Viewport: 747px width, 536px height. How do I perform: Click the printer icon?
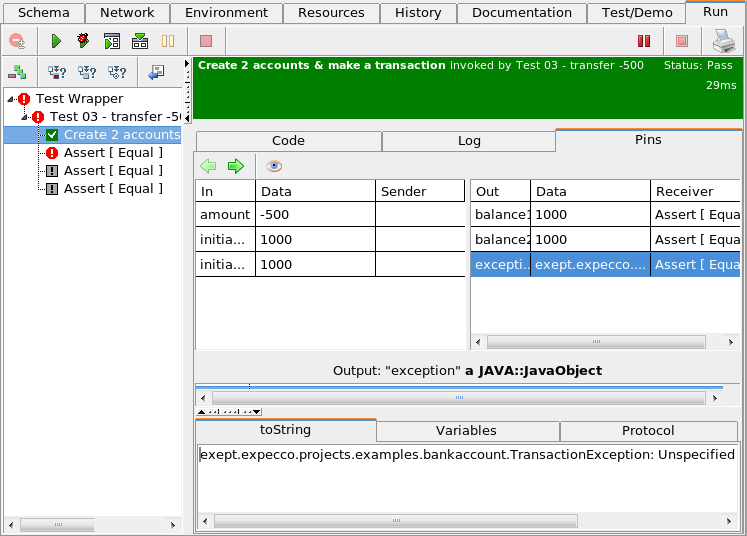tap(724, 41)
